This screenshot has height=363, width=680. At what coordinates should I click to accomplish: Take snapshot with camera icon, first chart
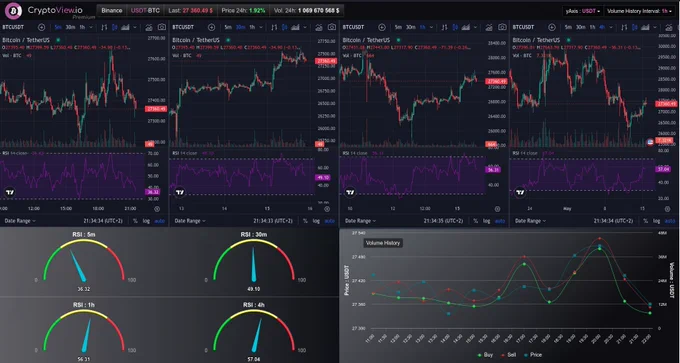click(x=162, y=27)
